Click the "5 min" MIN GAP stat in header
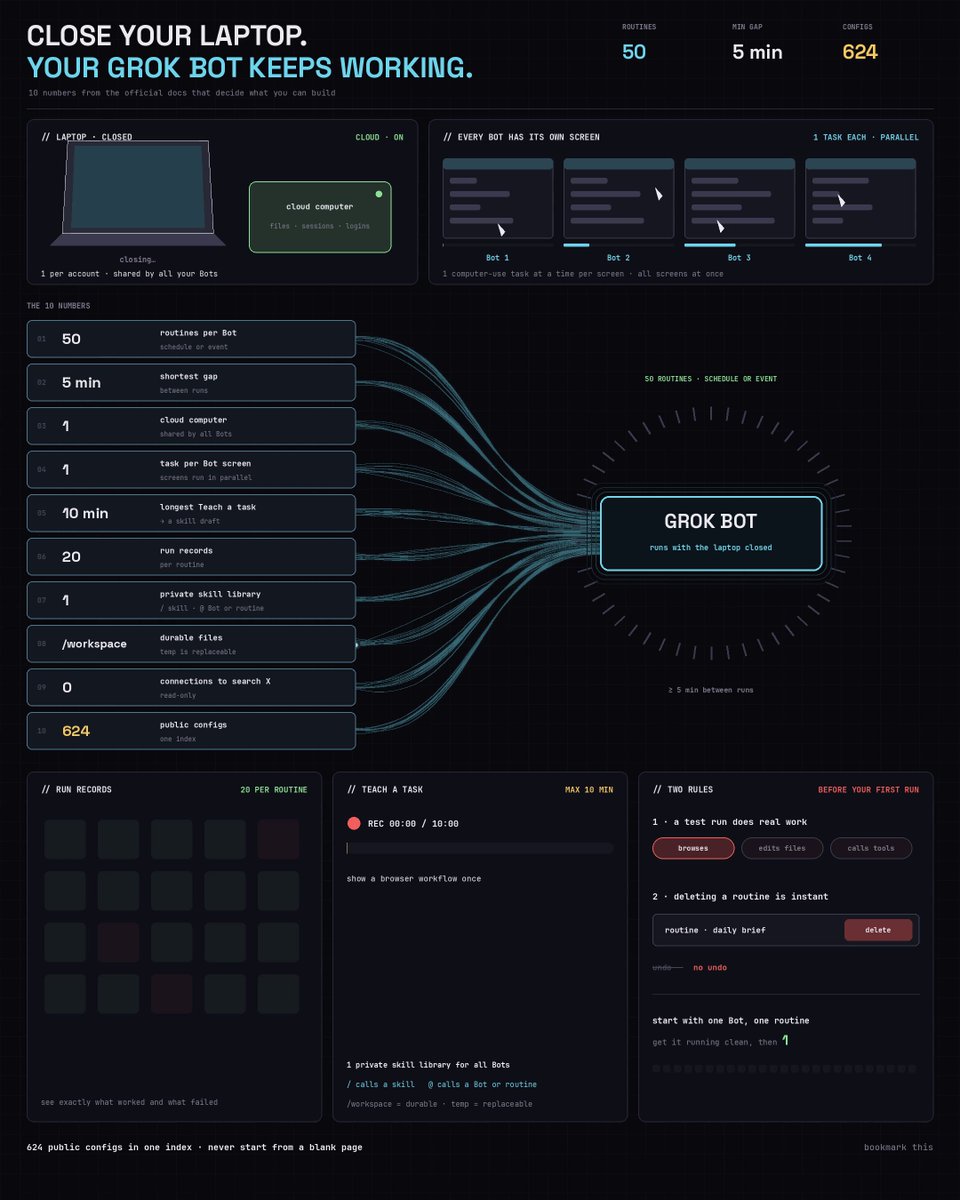Viewport: 960px width, 1200px height. click(x=757, y=52)
